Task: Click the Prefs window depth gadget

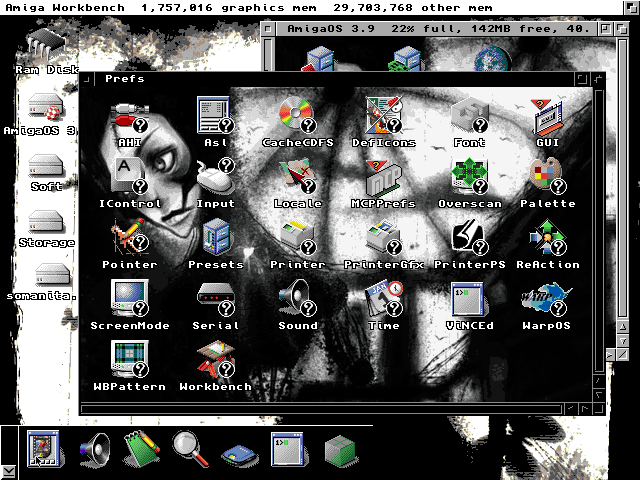Action: click(x=598, y=79)
